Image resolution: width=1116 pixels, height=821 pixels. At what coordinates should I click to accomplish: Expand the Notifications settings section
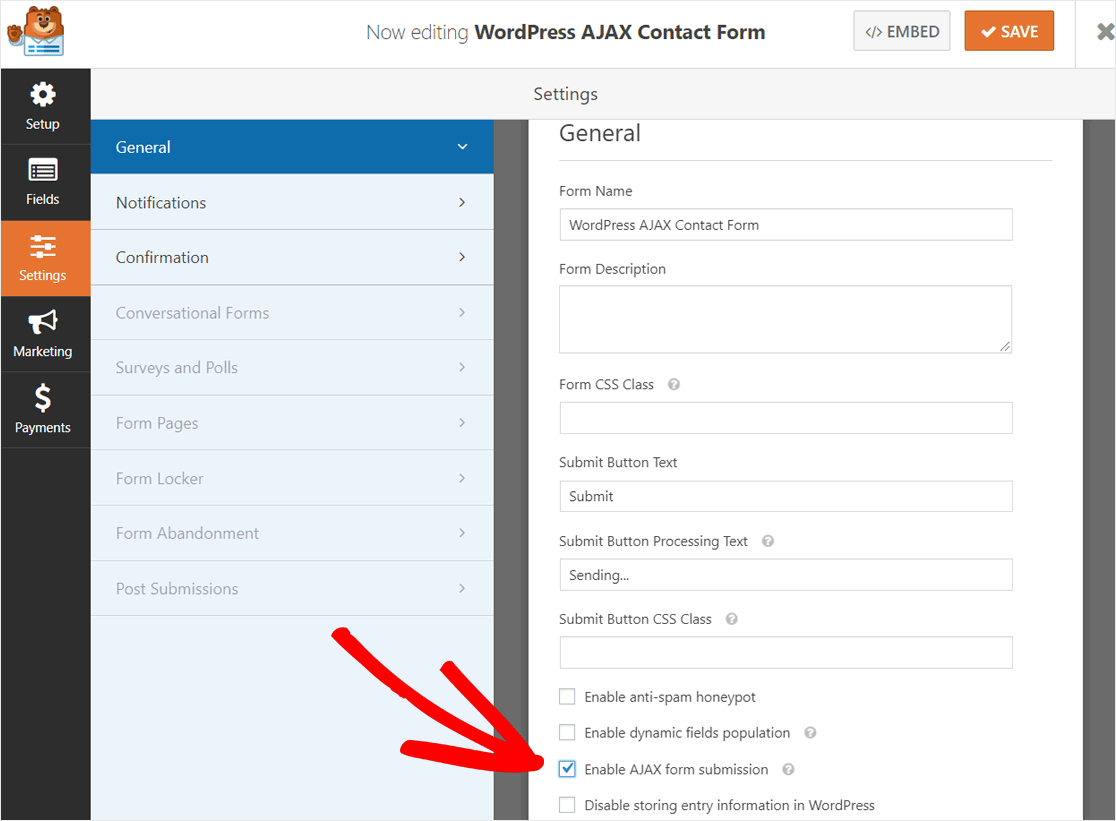point(291,201)
